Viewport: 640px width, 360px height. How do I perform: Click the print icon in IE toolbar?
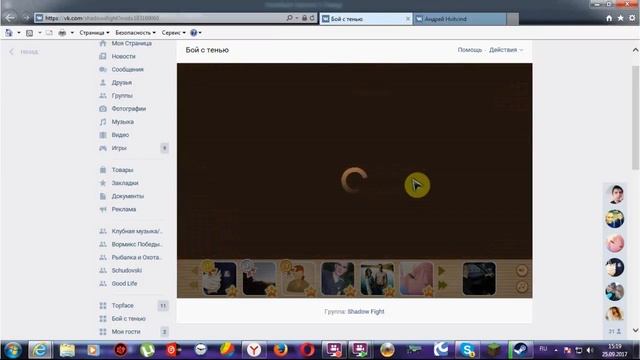pyautogui.click(x=62, y=33)
